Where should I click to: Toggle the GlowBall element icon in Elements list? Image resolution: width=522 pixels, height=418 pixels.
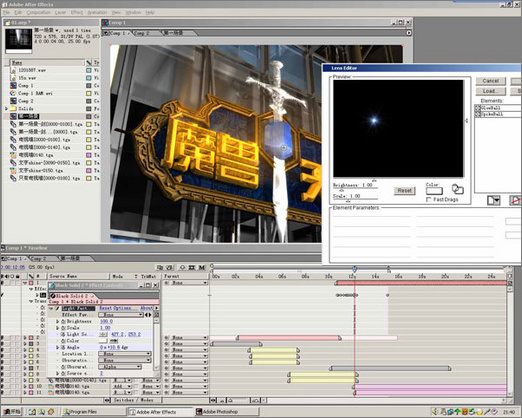coord(477,108)
